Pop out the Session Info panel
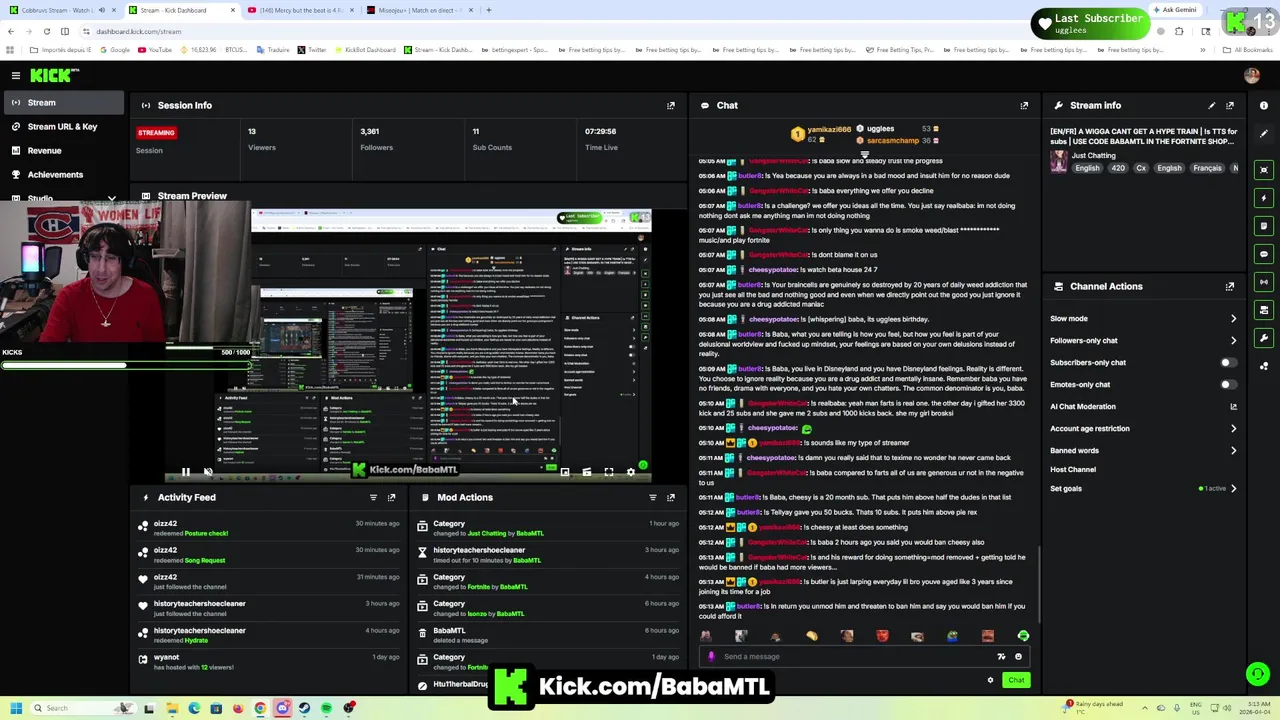 (x=671, y=105)
